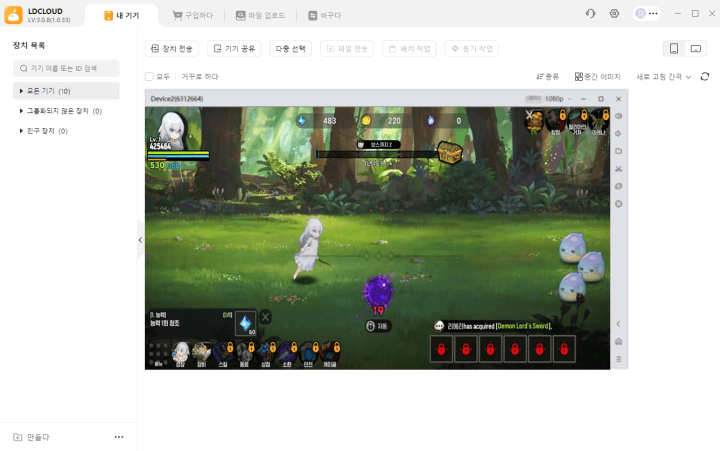
Task: Open the golden treasure chest in game
Action: [449, 152]
